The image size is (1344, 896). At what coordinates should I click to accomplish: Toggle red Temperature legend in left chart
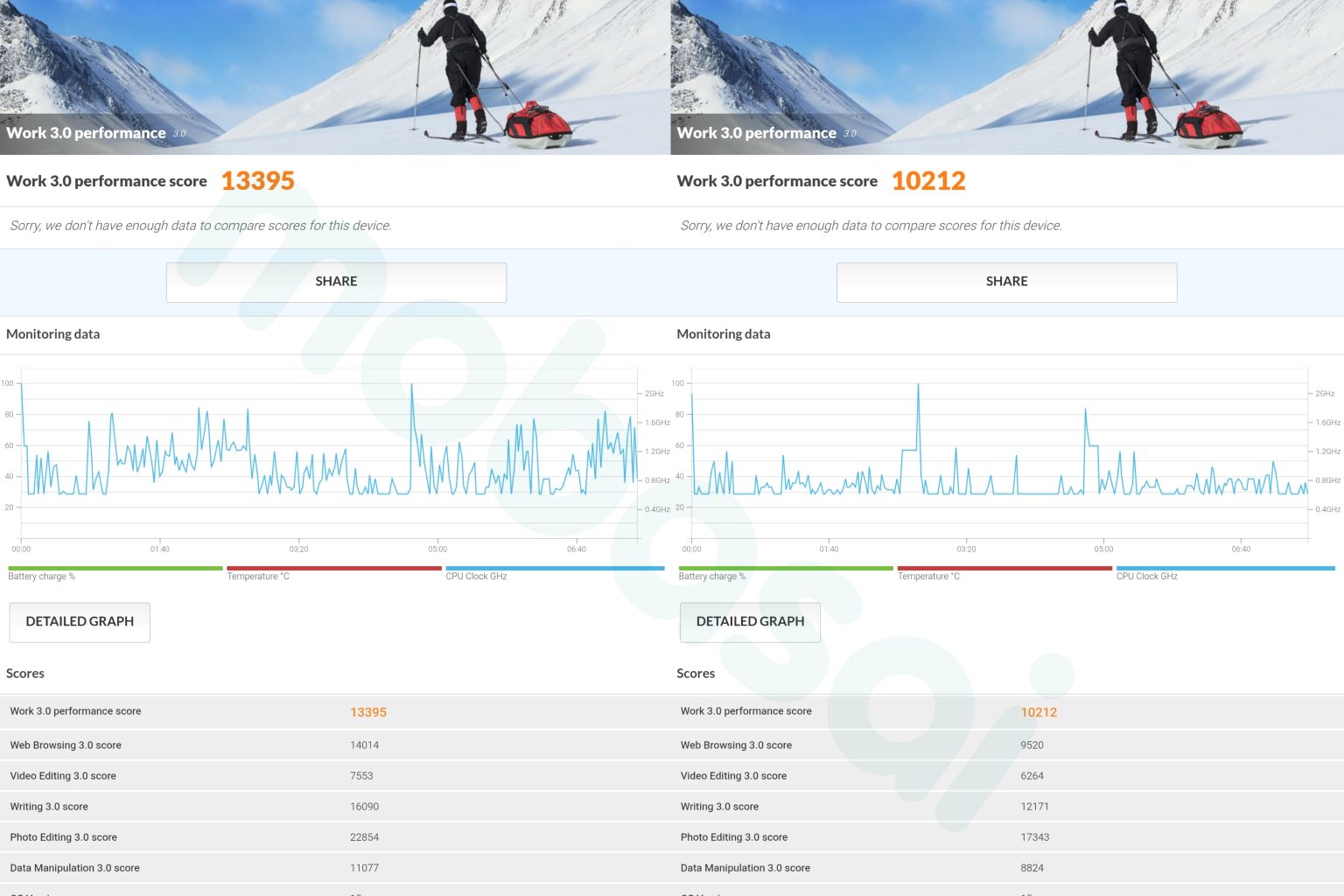(333, 573)
